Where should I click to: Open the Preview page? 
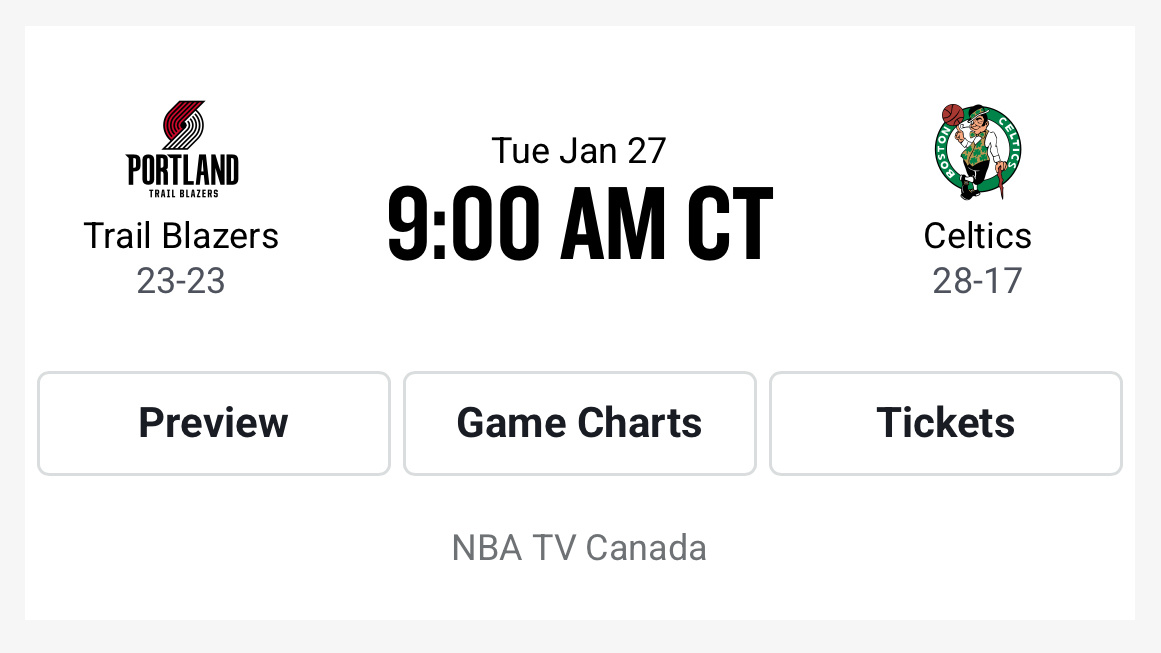tap(213, 423)
